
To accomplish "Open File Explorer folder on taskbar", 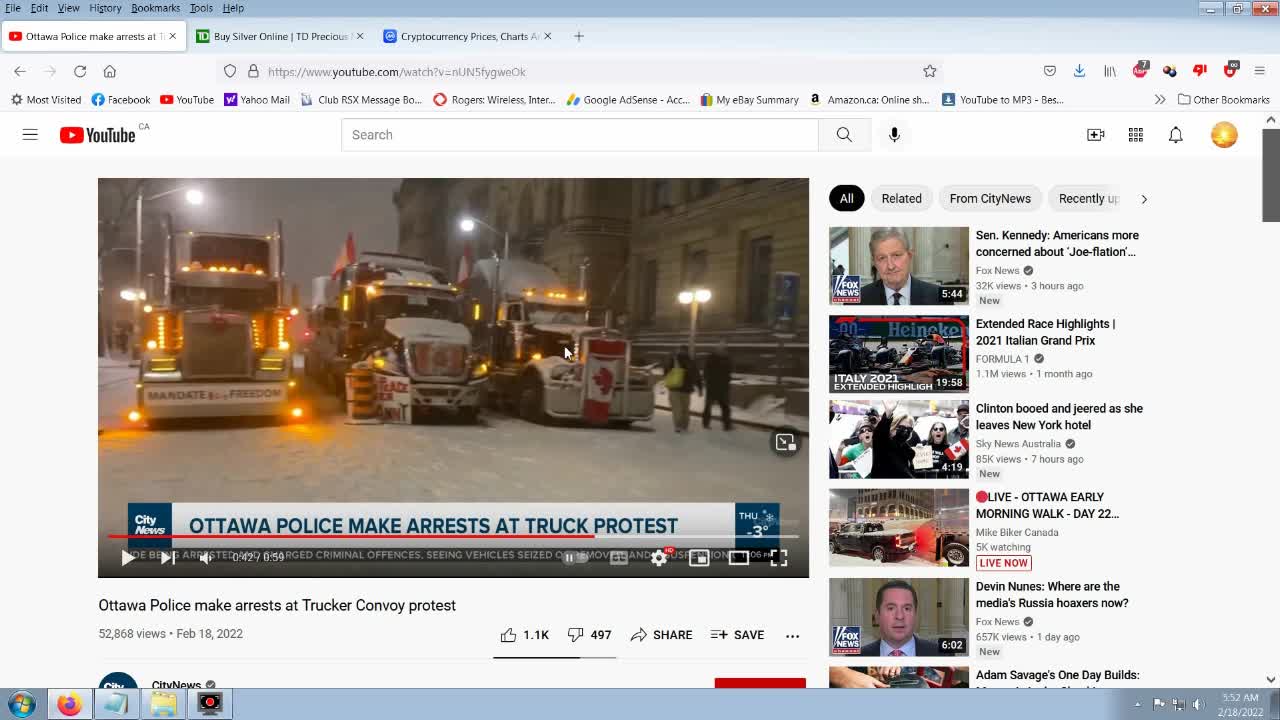I will click(163, 704).
